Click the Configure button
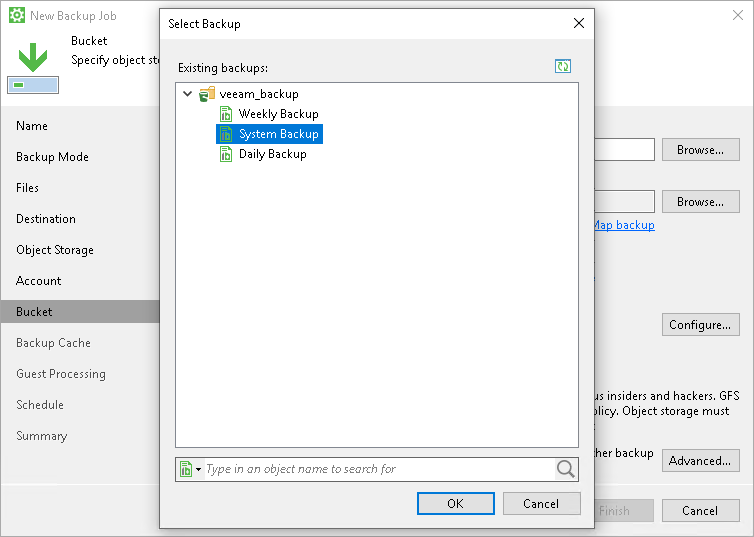Image resolution: width=754 pixels, height=537 pixels. click(x=701, y=325)
